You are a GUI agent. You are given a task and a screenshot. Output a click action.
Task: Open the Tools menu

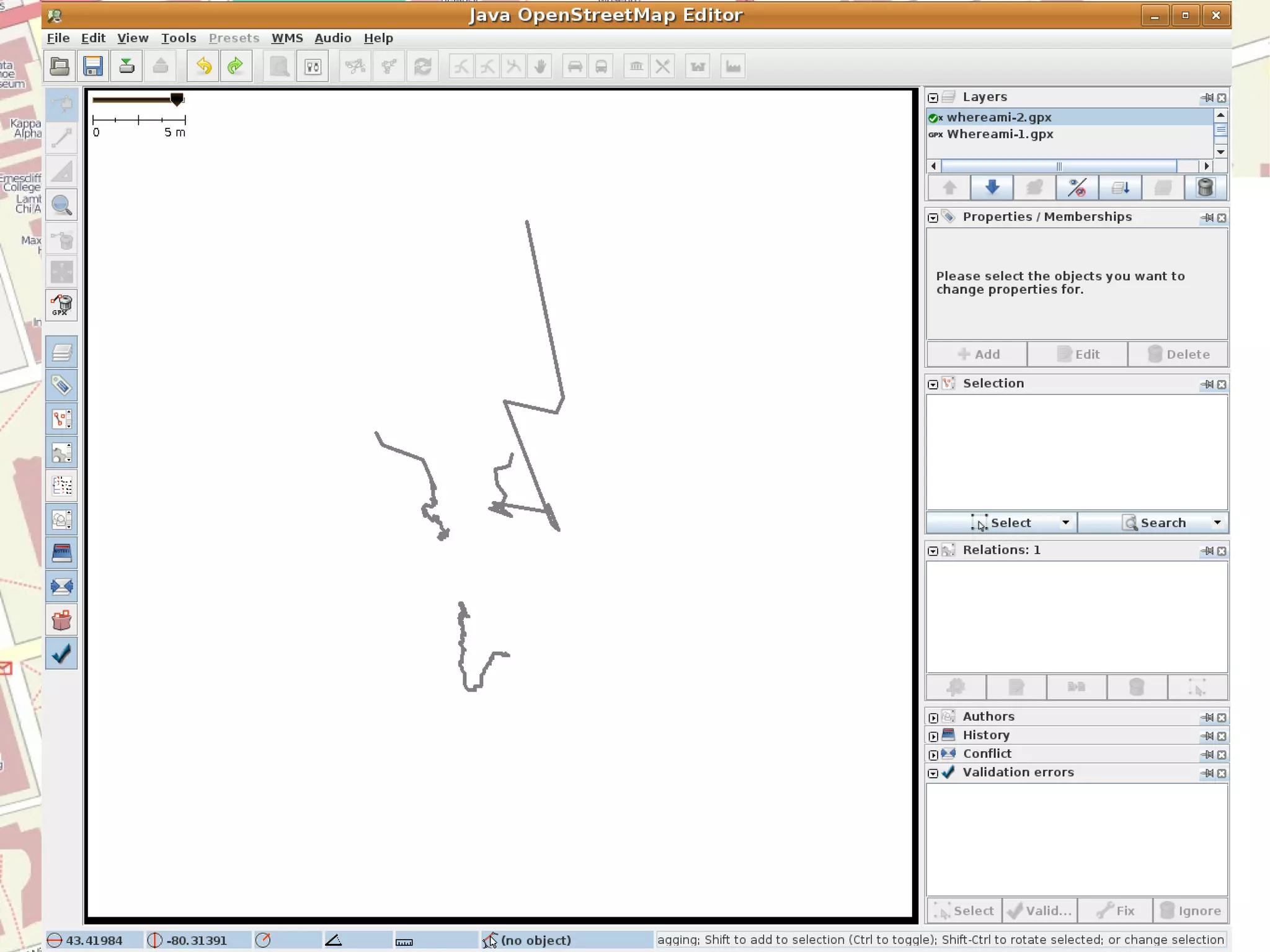point(179,38)
